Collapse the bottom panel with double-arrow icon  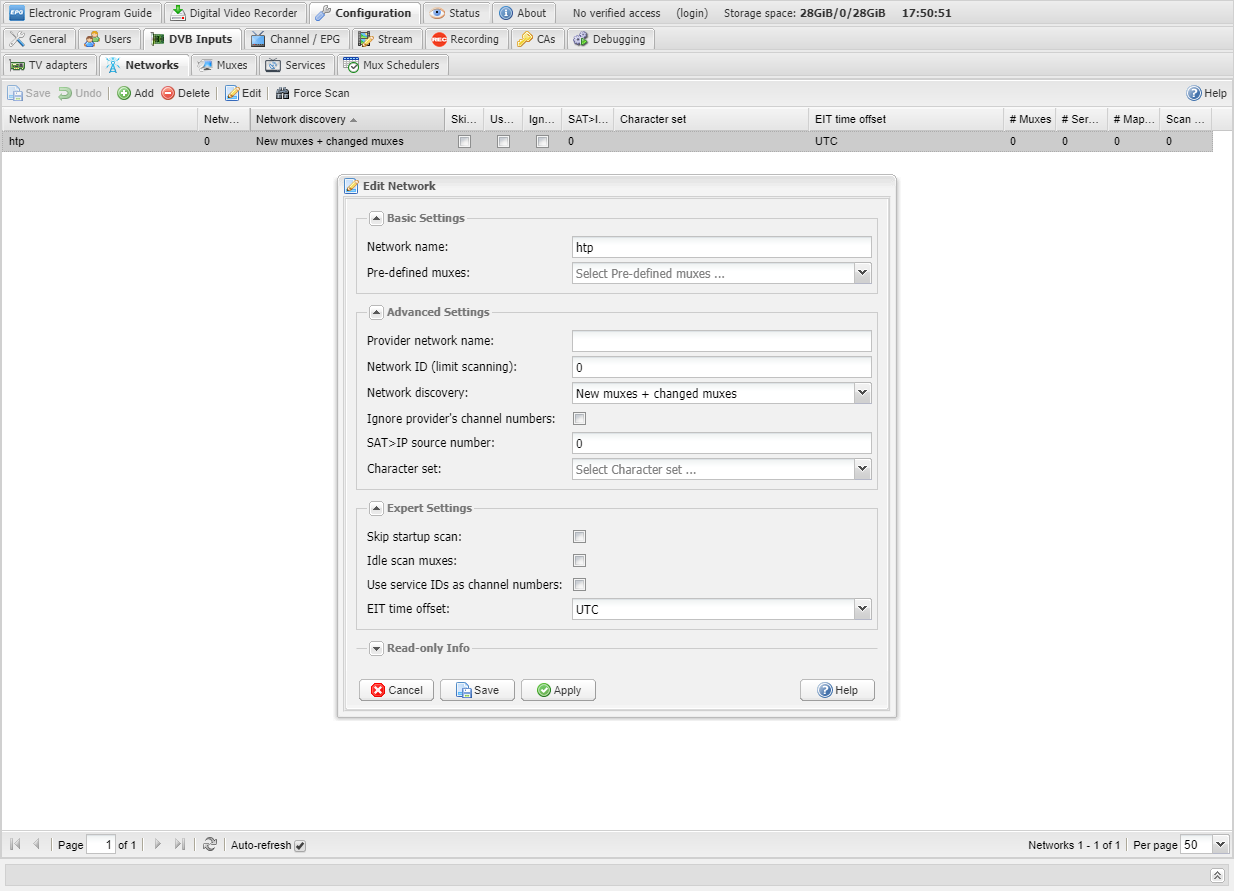point(1217,875)
